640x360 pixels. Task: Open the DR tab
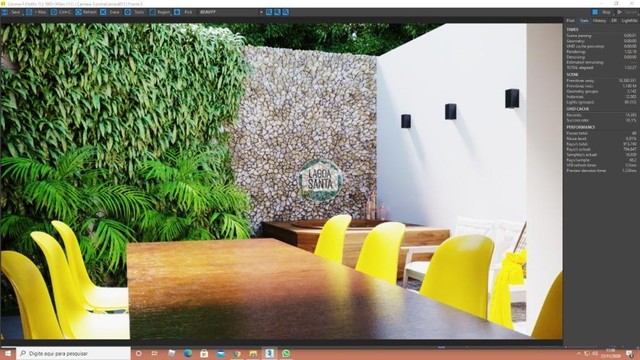[x=613, y=20]
